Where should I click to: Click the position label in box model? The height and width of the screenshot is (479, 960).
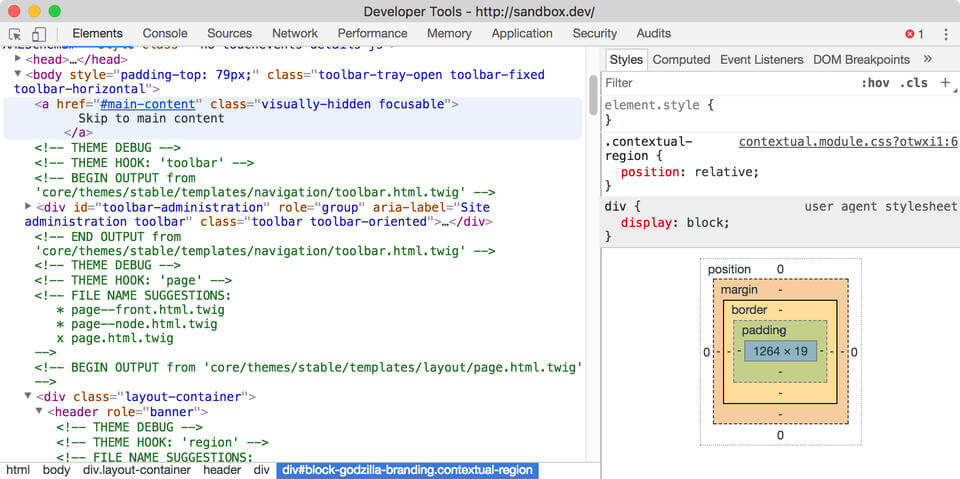(x=729, y=270)
